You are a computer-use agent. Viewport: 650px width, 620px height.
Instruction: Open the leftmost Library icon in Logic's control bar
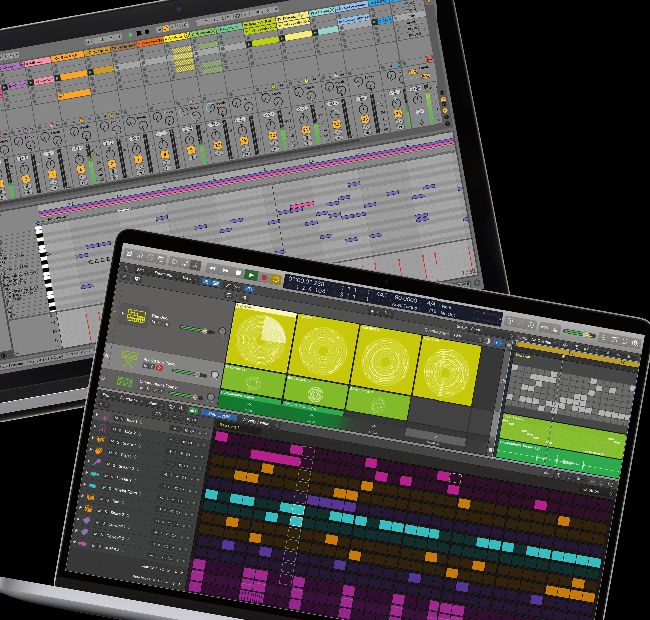pos(129,254)
